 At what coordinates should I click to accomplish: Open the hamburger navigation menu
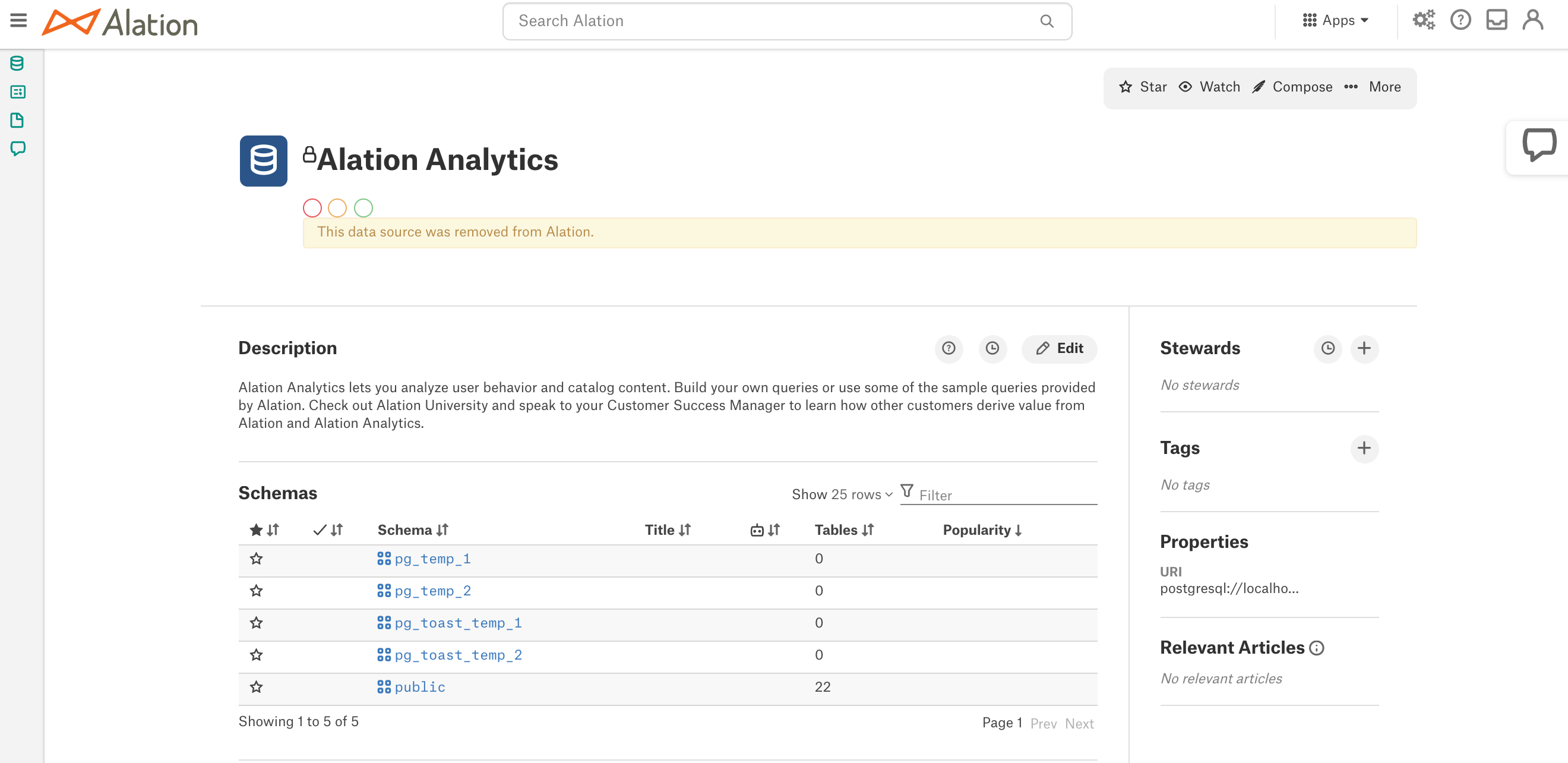click(19, 21)
